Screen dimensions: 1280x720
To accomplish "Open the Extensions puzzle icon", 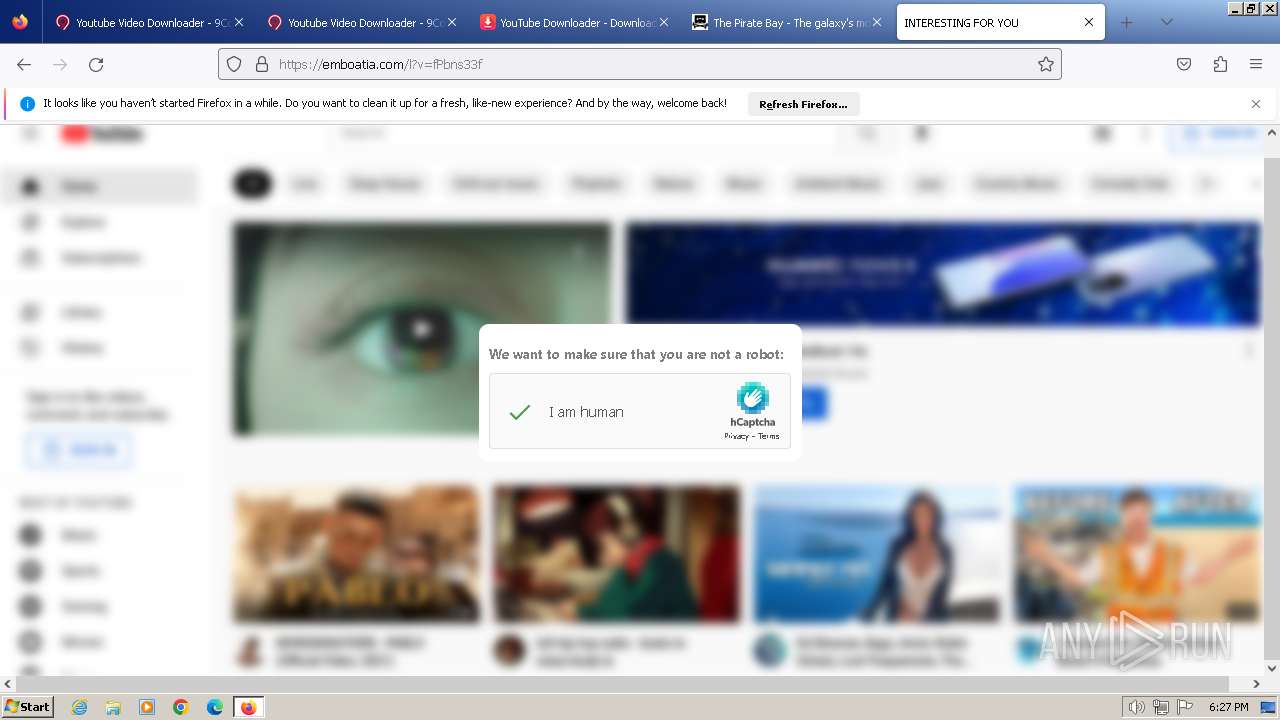I will point(1220,64).
